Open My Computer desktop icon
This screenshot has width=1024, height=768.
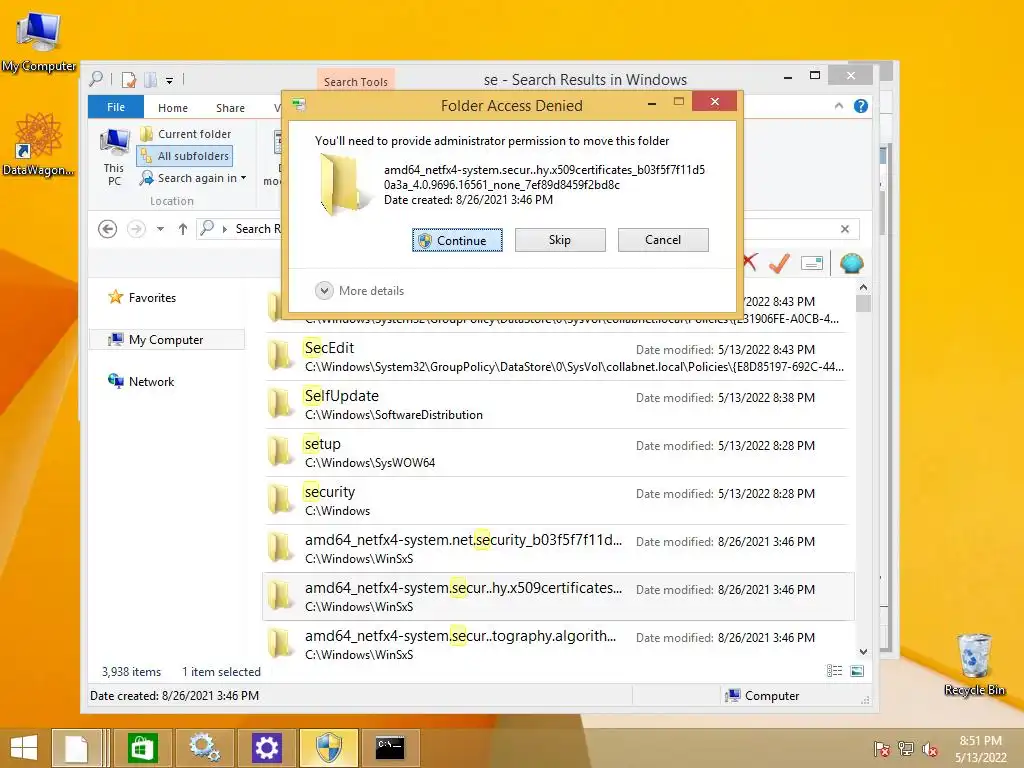click(39, 42)
